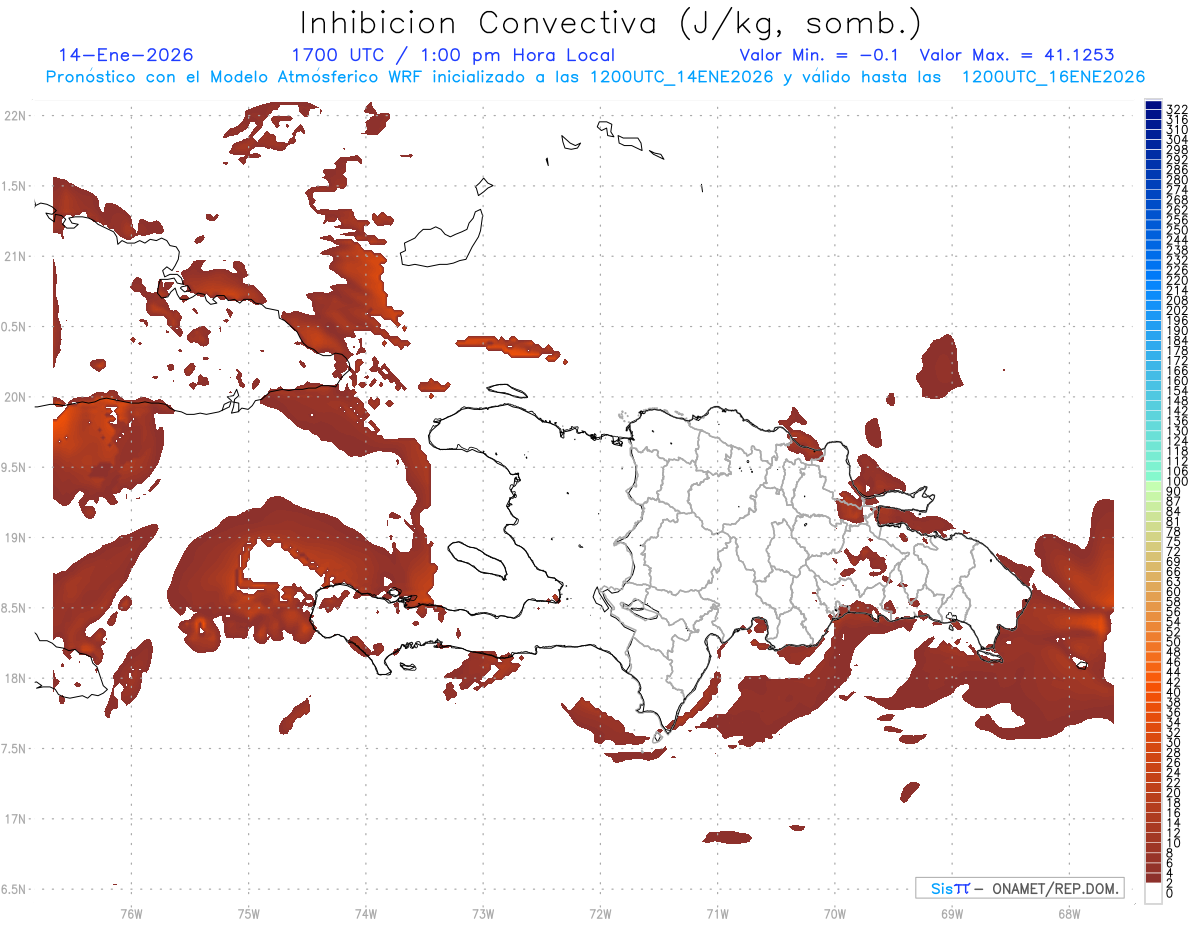Viewport: 1200px width, 927px height.
Task: Click the '130' value on the color scale
Action: coord(1177,431)
